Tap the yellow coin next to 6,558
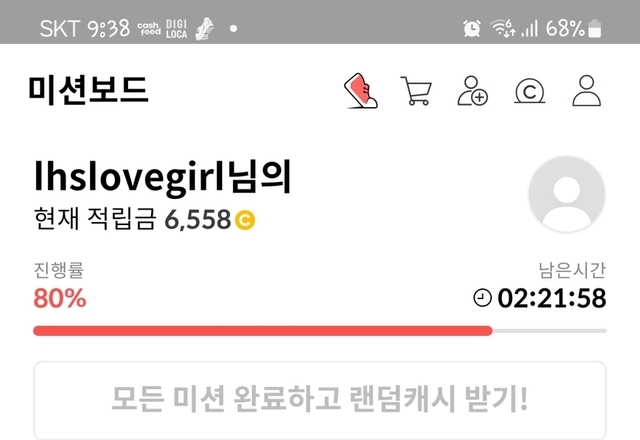640x440 pixels. (245, 220)
